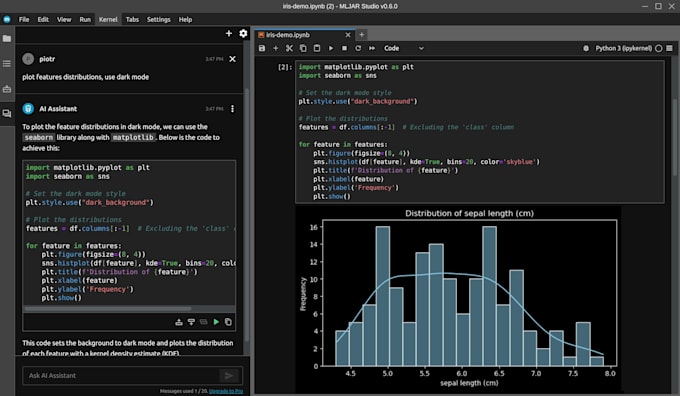Open the File menu
680x396 pixels.
point(24,20)
